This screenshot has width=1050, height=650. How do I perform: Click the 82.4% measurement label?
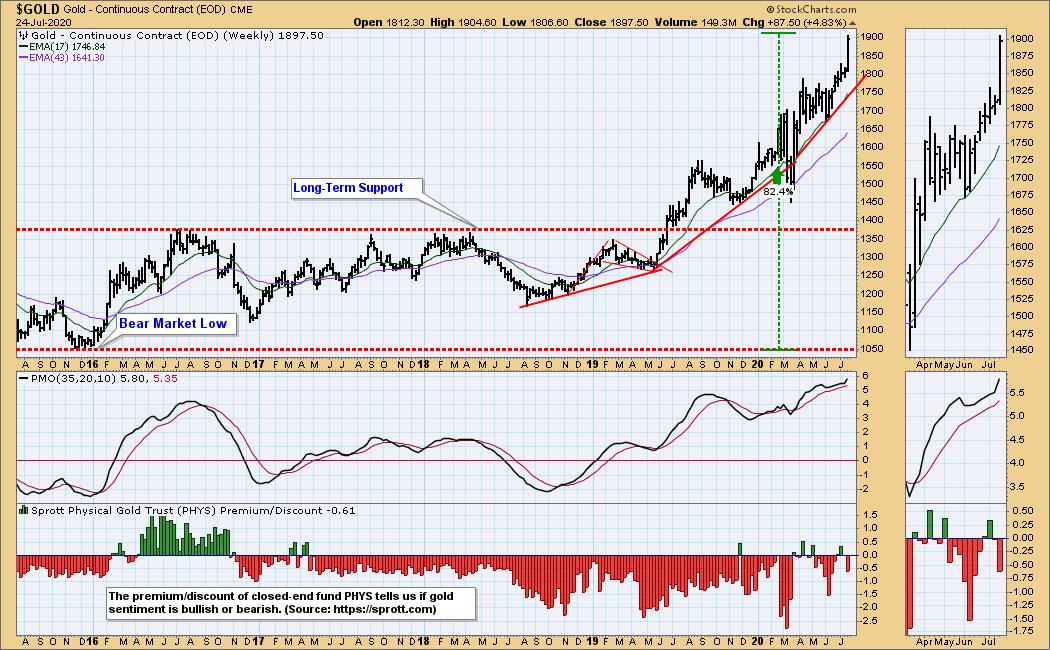click(x=778, y=191)
